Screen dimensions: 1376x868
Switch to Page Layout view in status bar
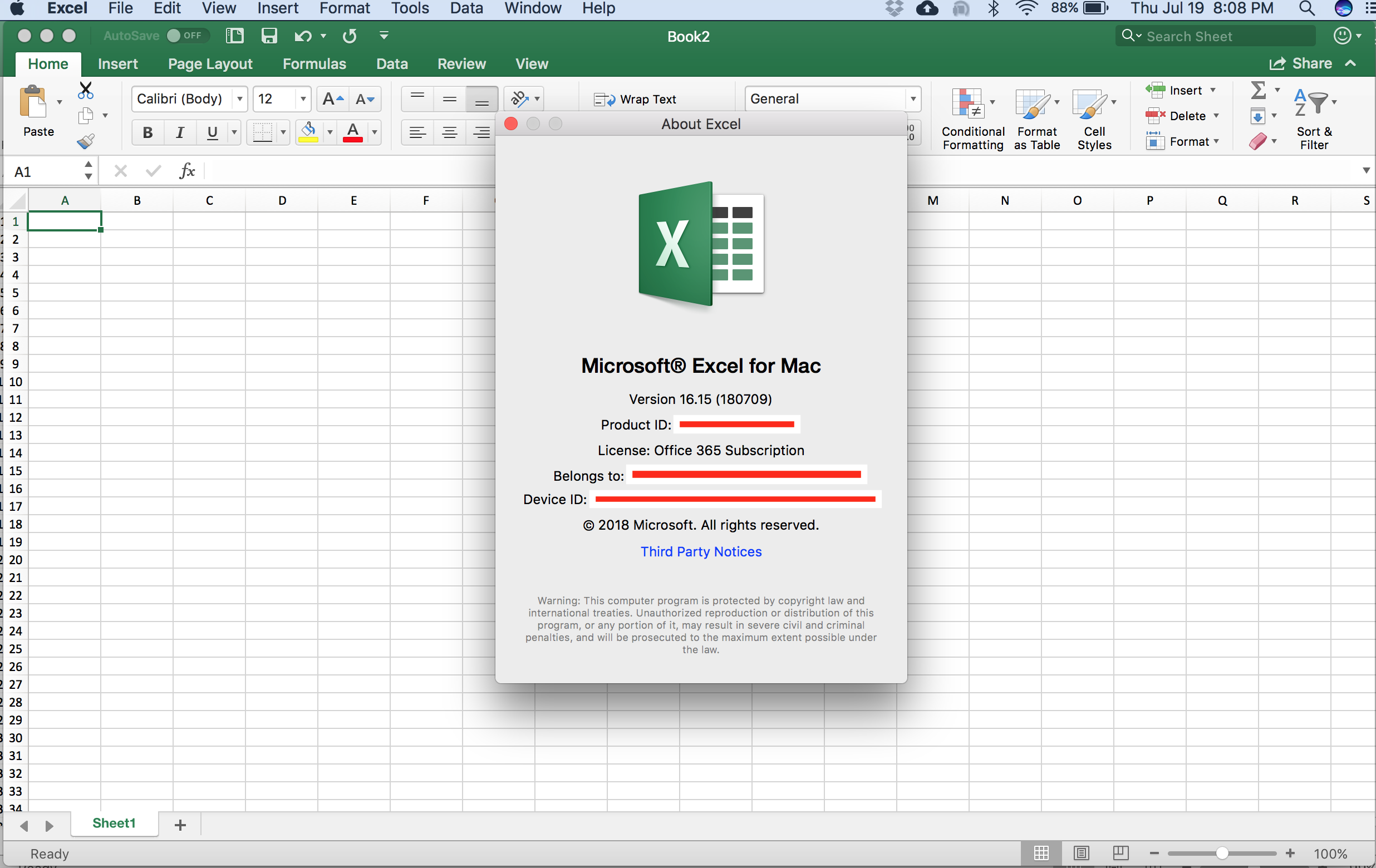(x=1080, y=852)
